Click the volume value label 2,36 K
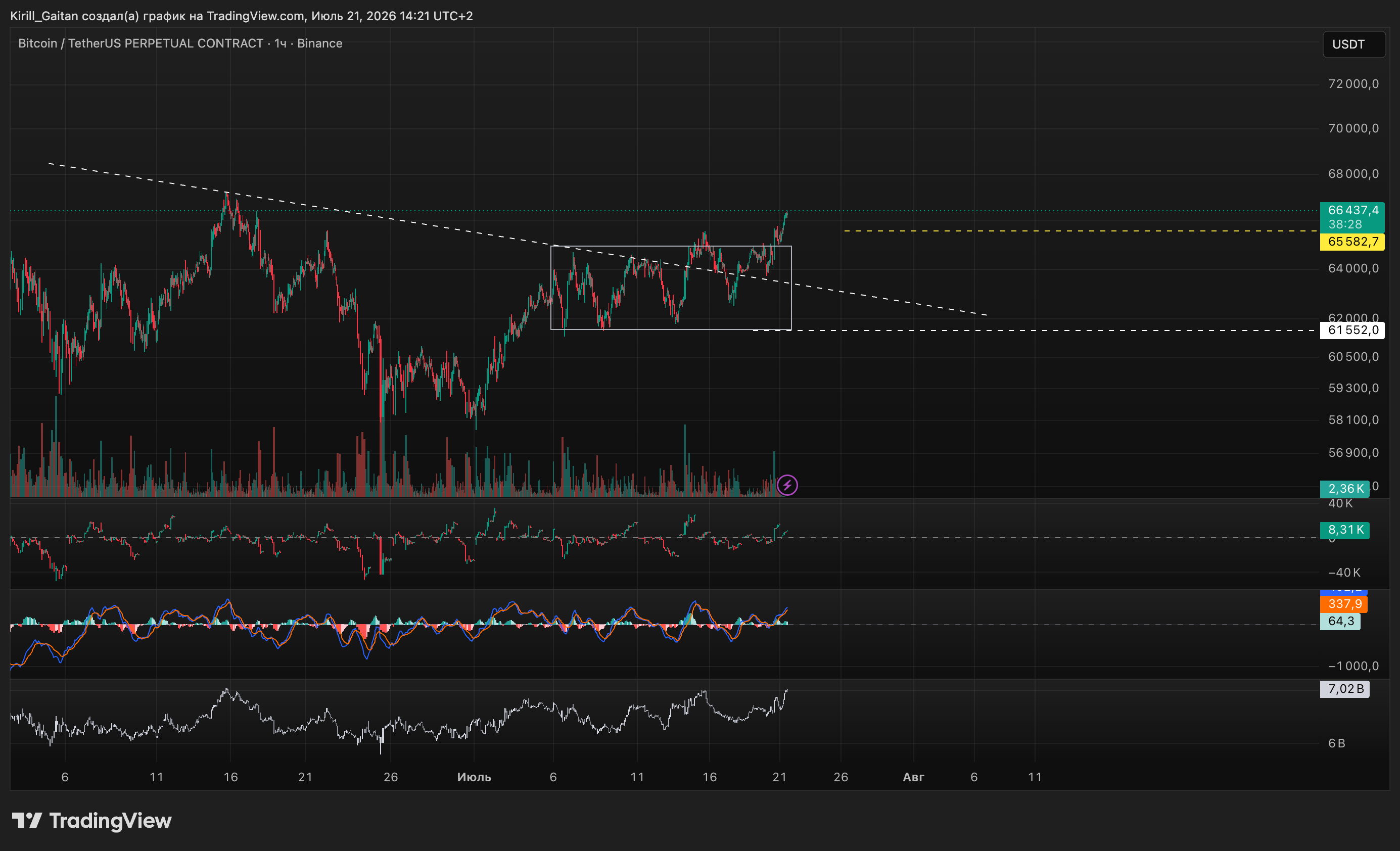The height and width of the screenshot is (851, 1400). pos(1344,489)
